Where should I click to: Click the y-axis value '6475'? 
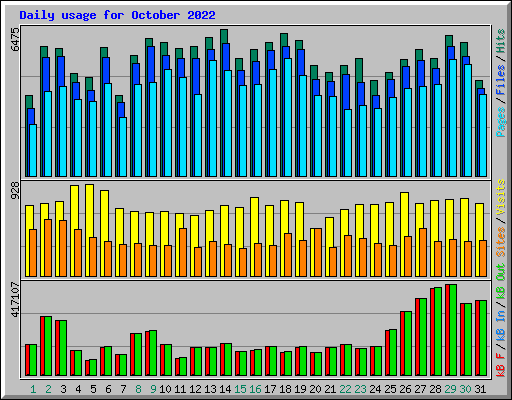15,40
